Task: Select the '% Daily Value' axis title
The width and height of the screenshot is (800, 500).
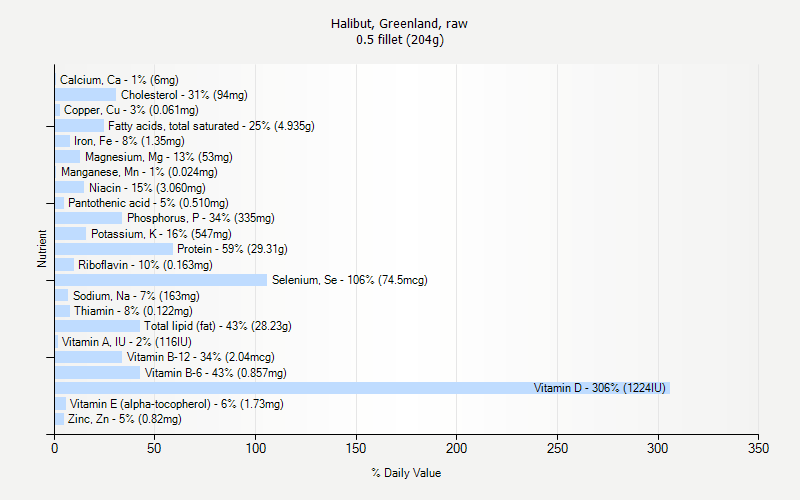Action: click(406, 473)
